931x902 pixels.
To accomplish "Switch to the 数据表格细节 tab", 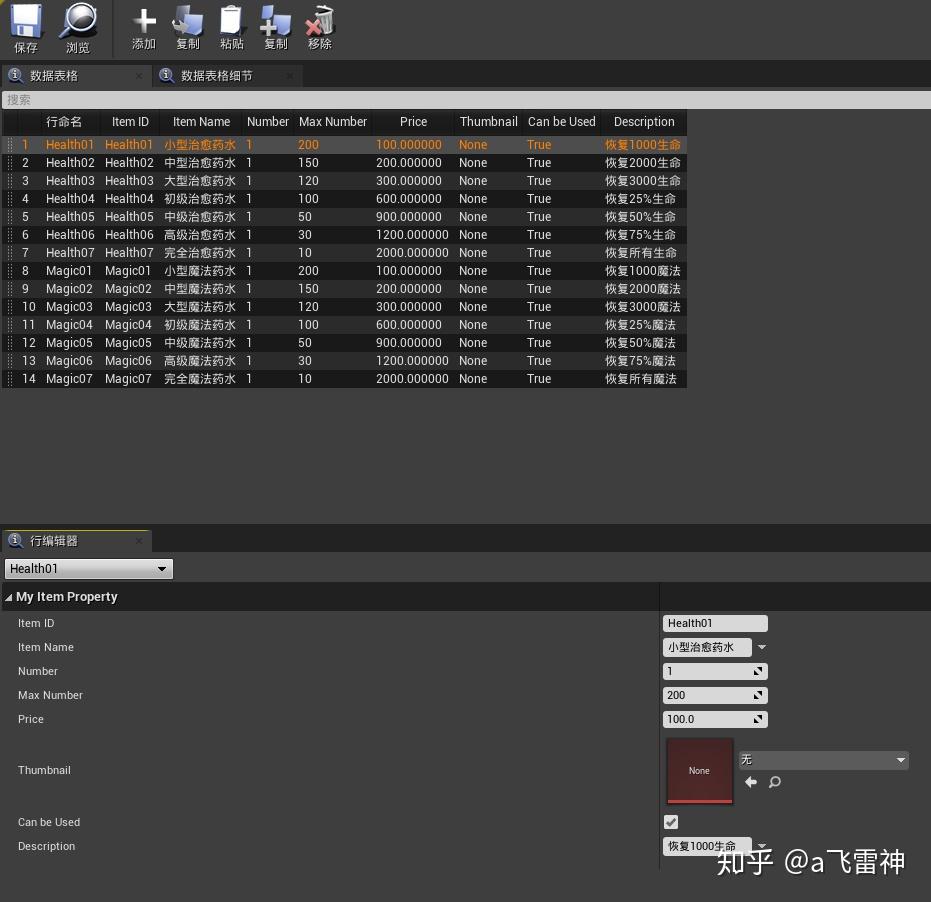I will (x=215, y=75).
